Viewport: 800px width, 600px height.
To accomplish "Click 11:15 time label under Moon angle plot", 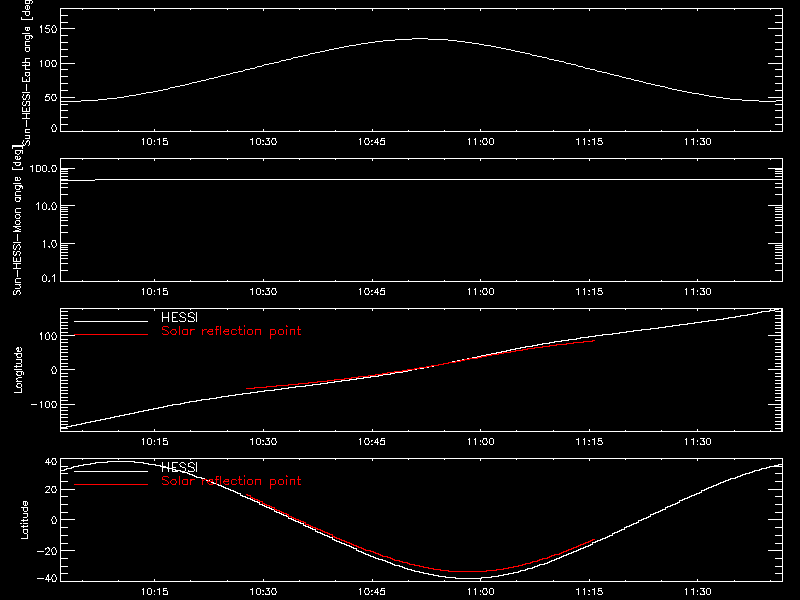I will [589, 292].
